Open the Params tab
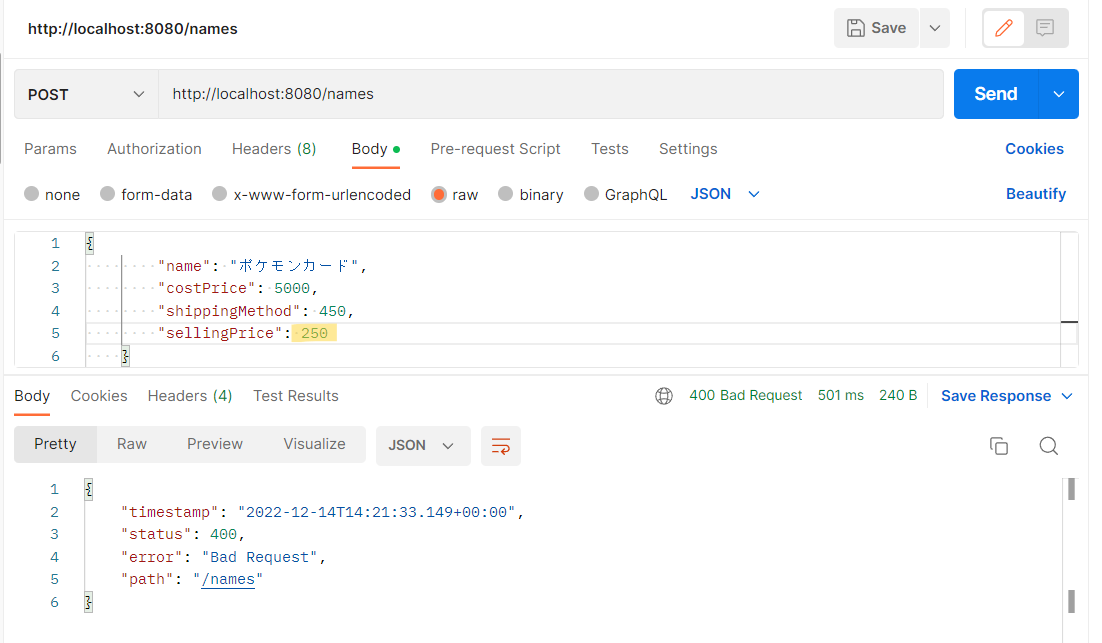The image size is (1102, 643). point(50,149)
